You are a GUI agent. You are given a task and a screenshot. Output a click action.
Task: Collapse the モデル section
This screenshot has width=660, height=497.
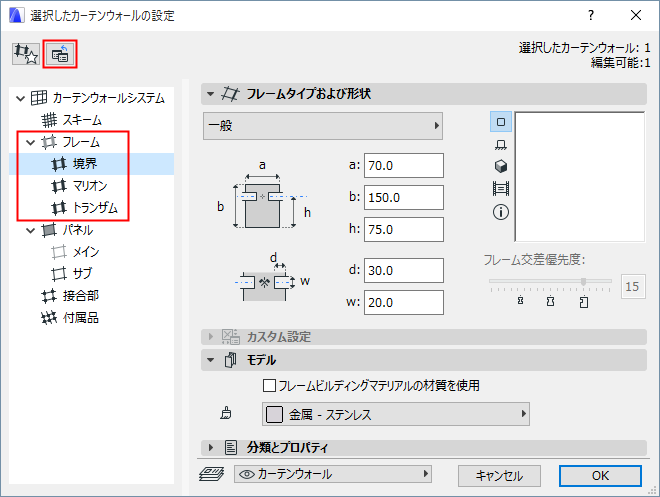210,360
